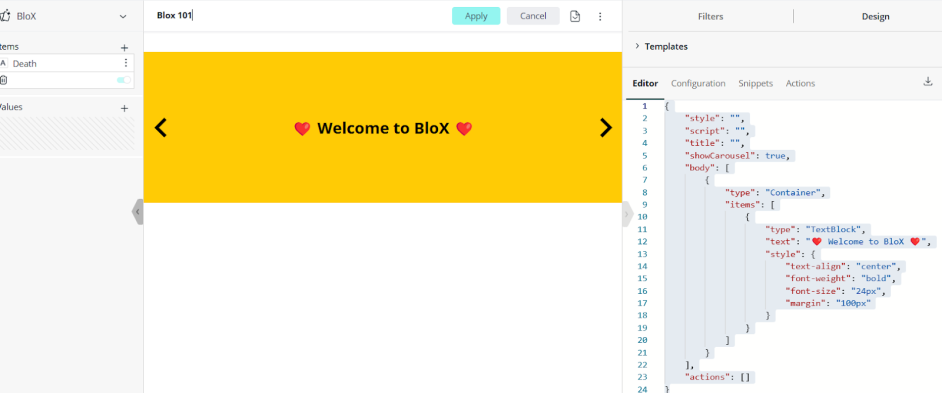This screenshot has height=393, width=942.
Task: Click the "type": "Container" code line
Action: point(777,192)
